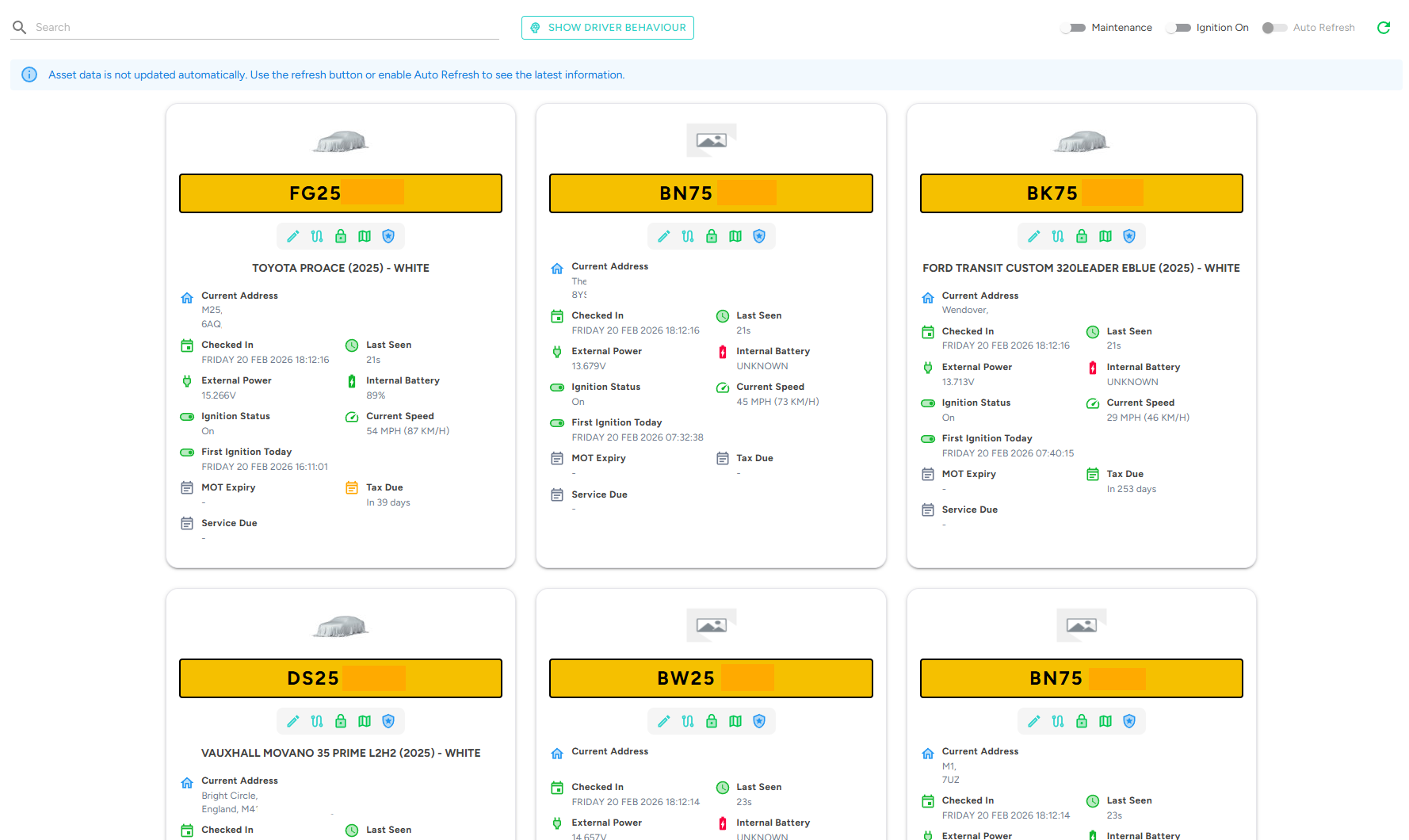Click the 'Wendover,' address text
Screen dimensions: 1409x840
(x=965, y=310)
